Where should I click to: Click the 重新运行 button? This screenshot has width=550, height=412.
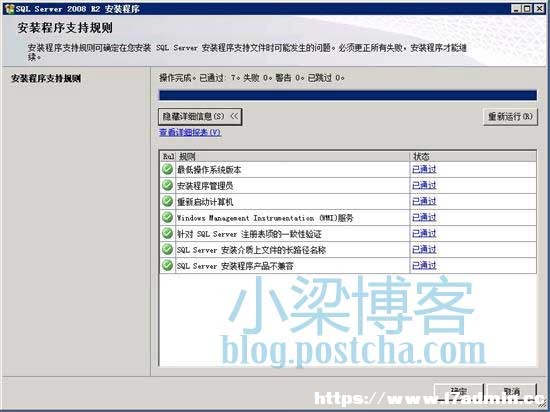click(510, 116)
